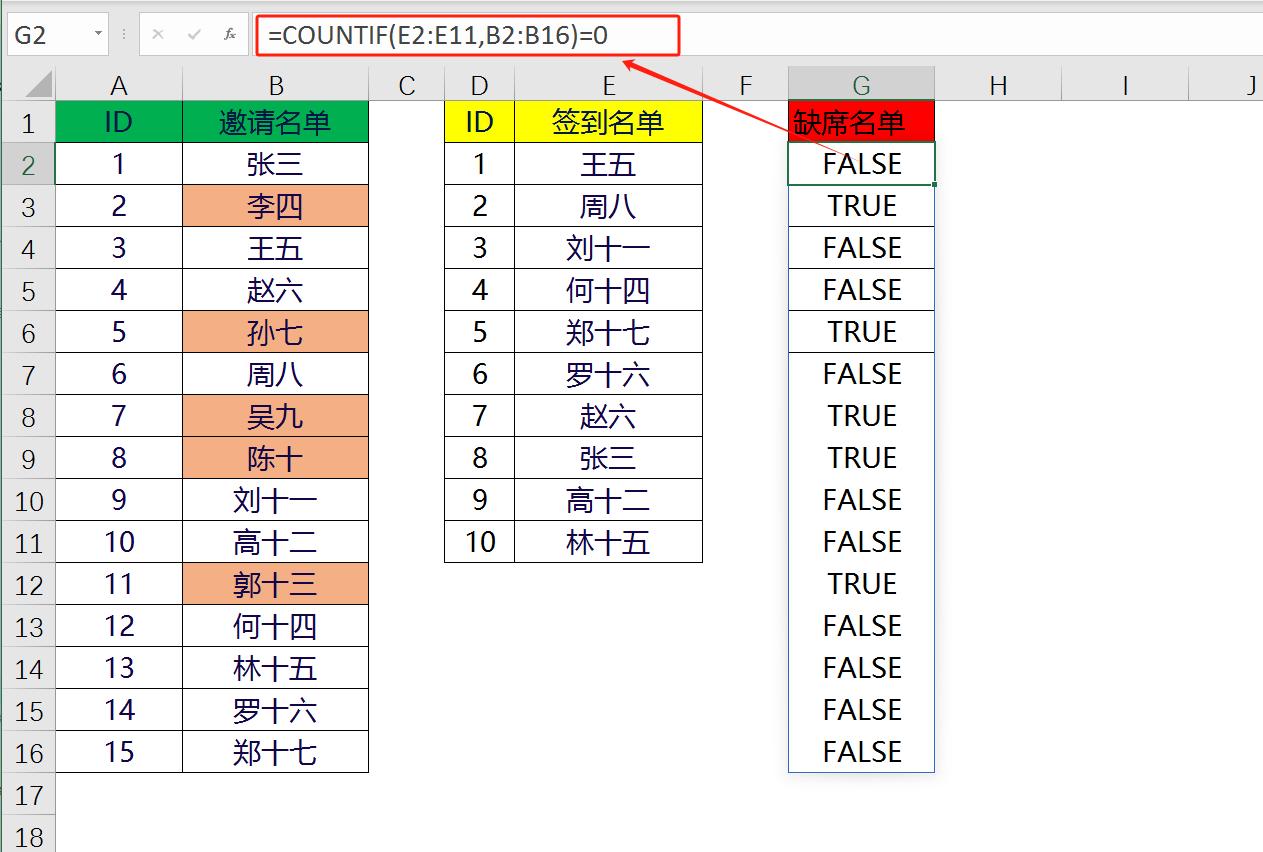Expand the Name Box dropdown arrow
Image resolution: width=1263 pixels, height=852 pixels.
tap(98, 35)
